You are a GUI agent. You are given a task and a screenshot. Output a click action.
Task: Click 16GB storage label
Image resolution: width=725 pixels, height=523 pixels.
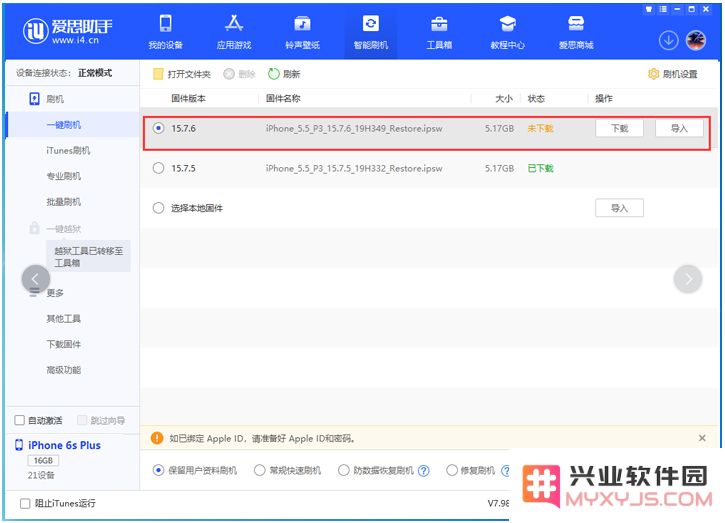[43, 461]
